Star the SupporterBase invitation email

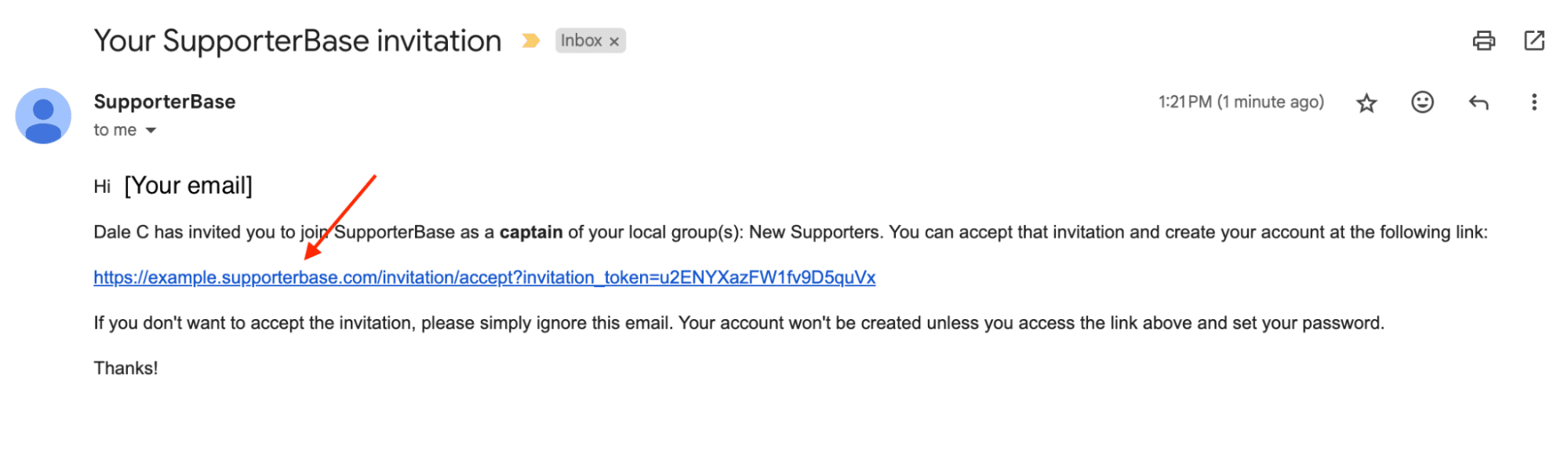[x=1366, y=103]
